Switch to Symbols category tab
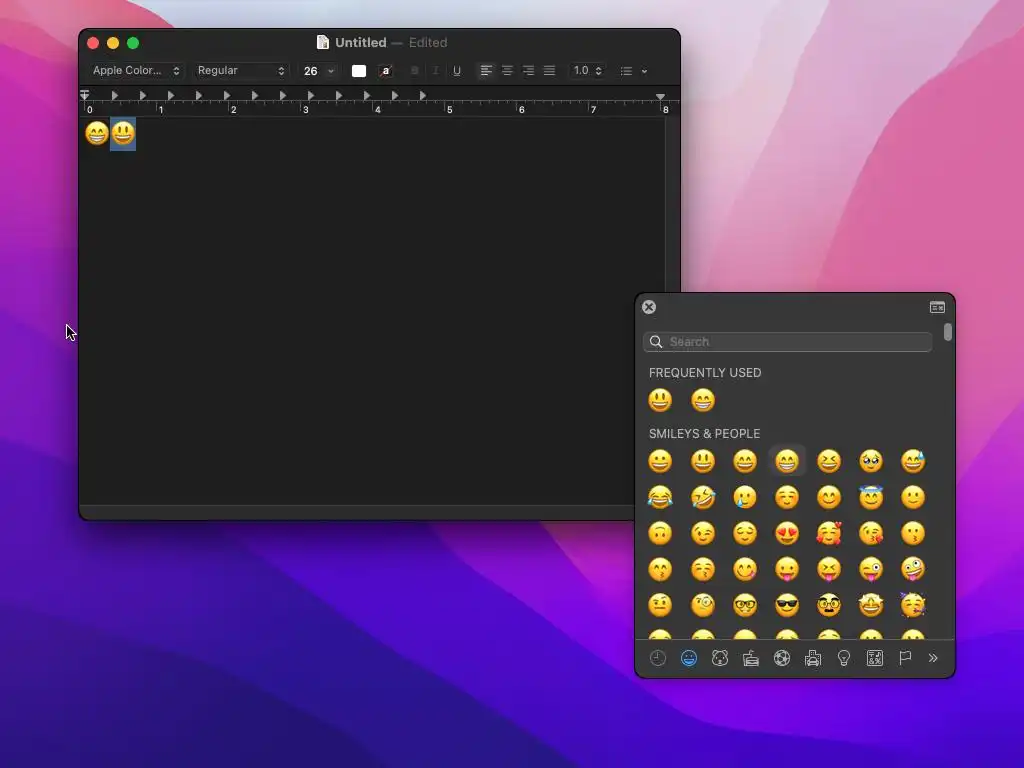 (x=874, y=658)
